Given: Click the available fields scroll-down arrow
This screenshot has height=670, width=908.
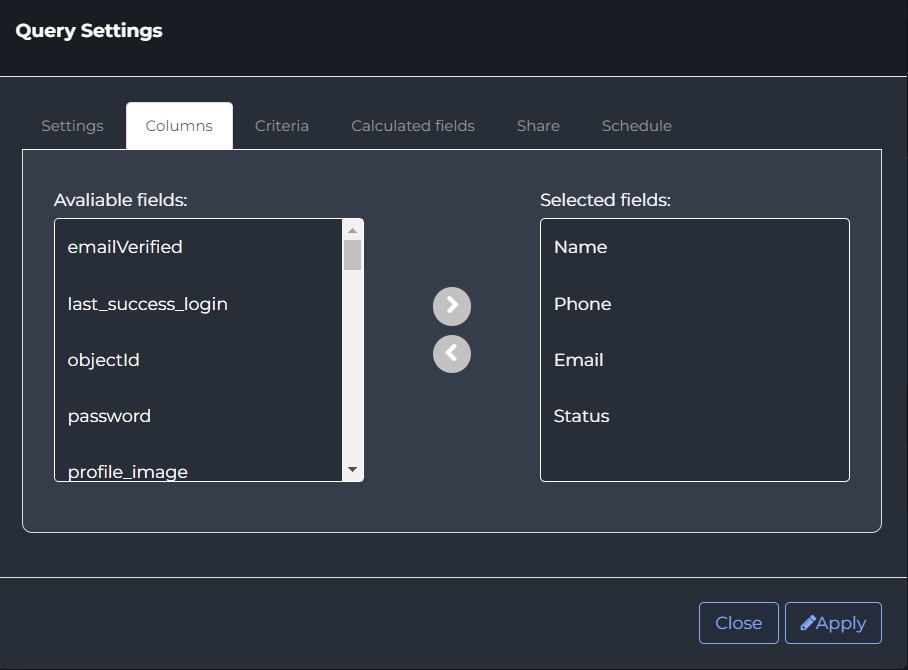Looking at the screenshot, I should [x=352, y=469].
